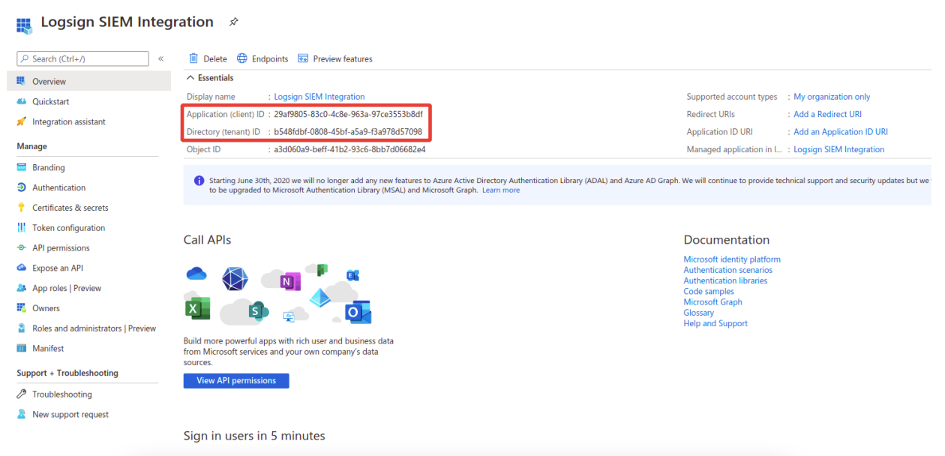Select the Object ID value
The height and width of the screenshot is (456, 945).
[350, 149]
